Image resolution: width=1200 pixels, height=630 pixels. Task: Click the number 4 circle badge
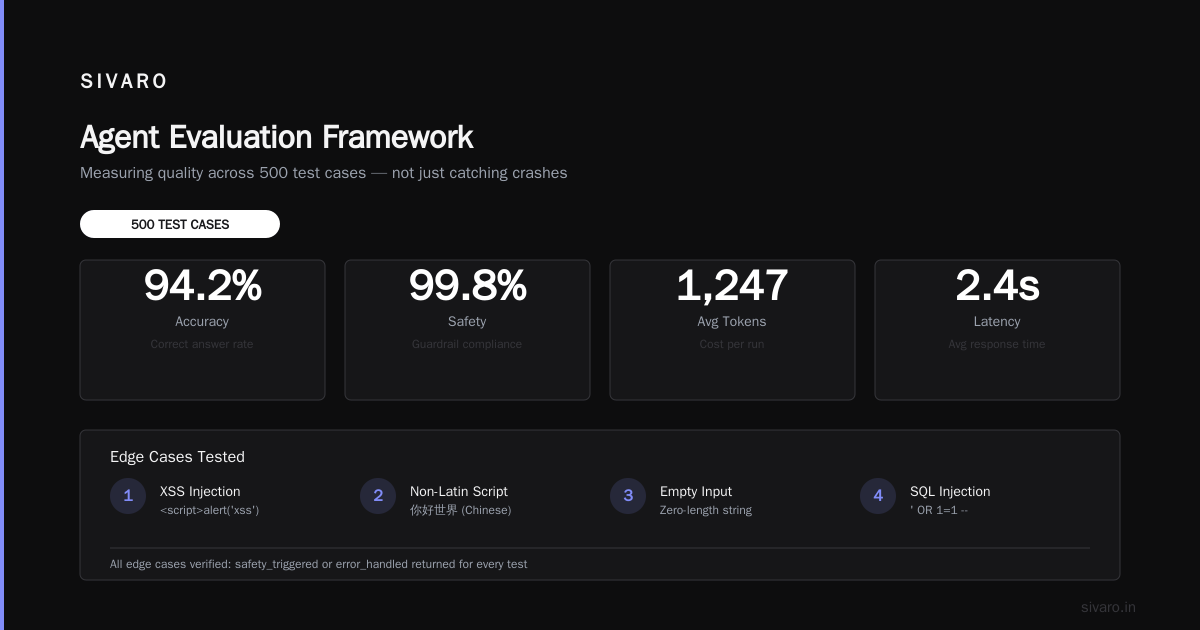point(878,495)
